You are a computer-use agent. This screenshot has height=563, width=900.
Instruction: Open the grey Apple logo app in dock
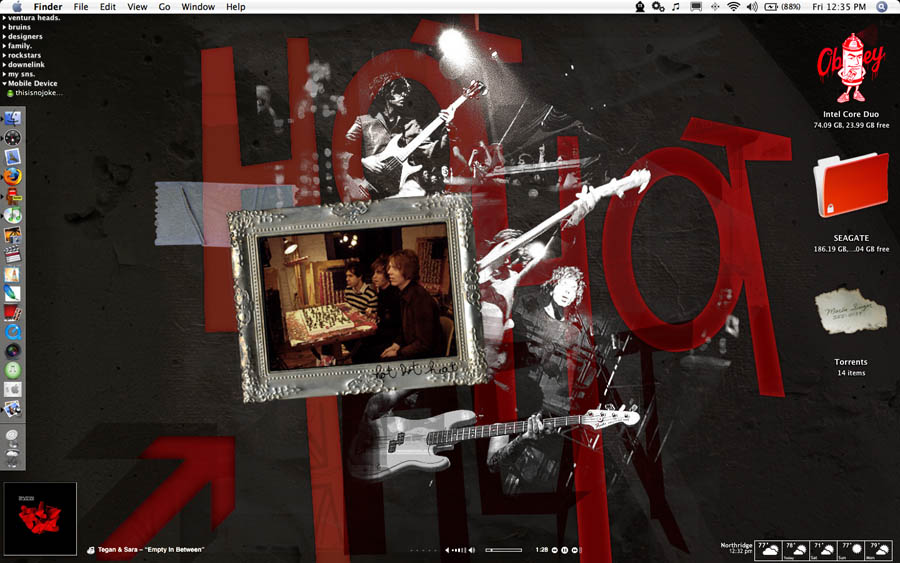tap(13, 390)
